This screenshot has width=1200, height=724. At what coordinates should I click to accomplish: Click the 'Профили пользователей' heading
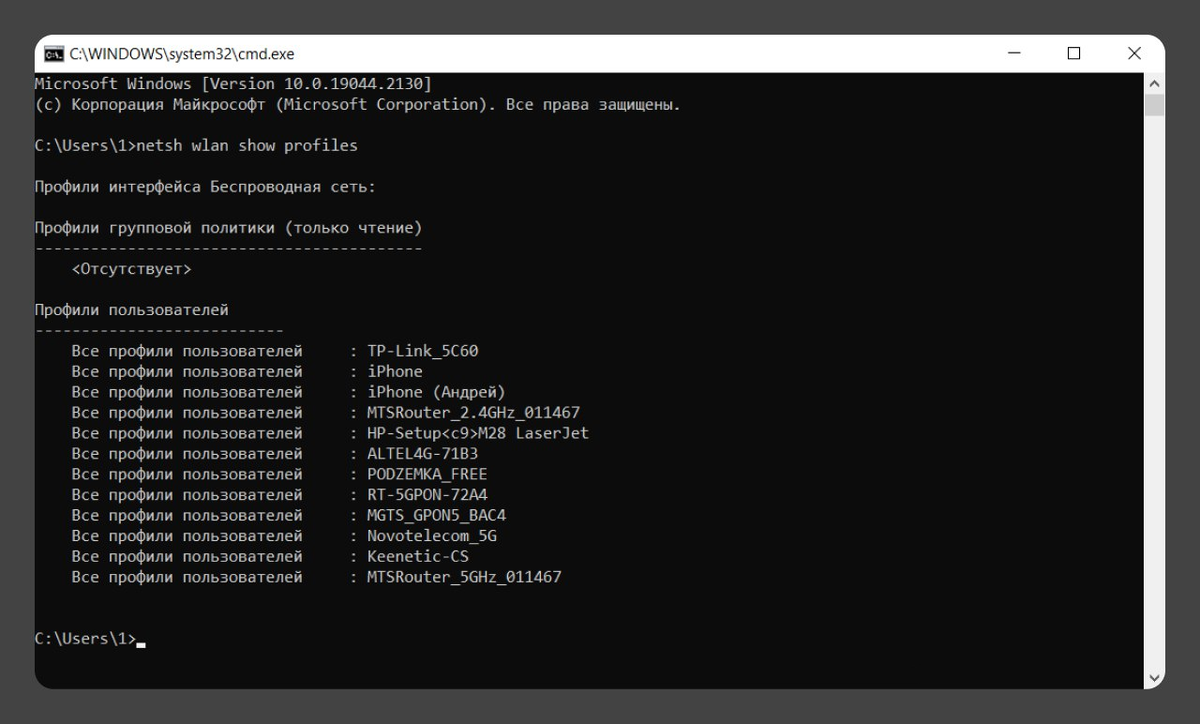131,310
